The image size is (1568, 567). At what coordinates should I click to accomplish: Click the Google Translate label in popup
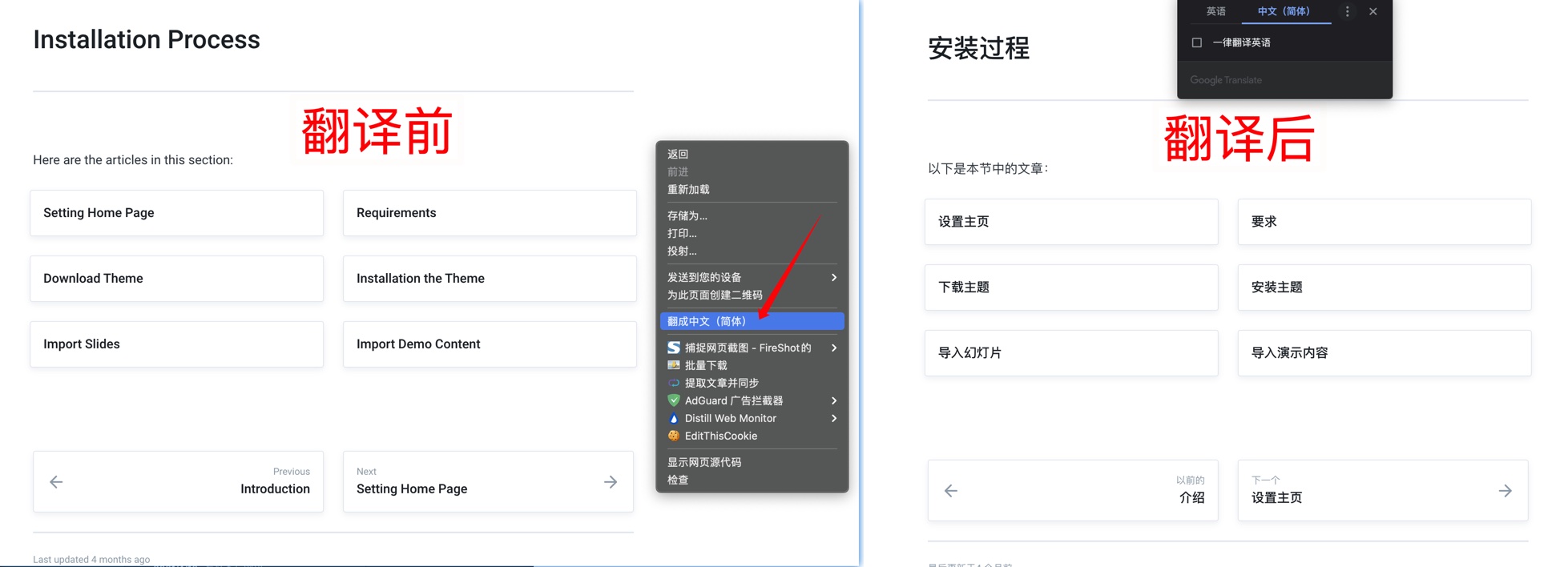click(1226, 80)
